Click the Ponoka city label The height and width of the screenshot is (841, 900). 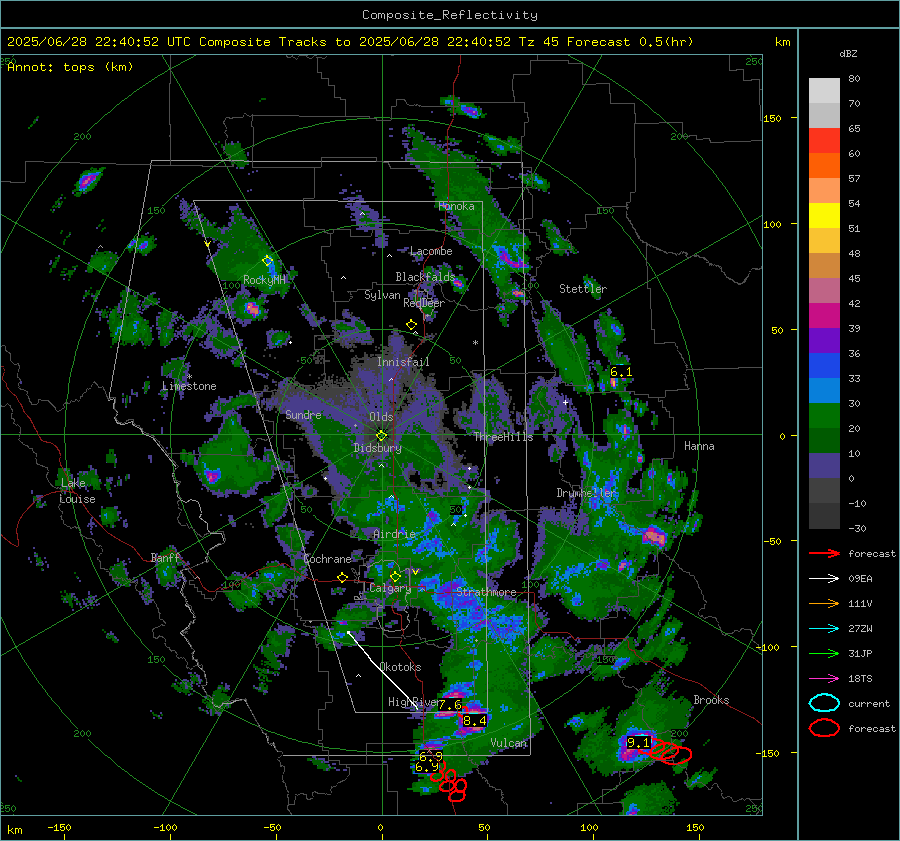(x=456, y=206)
